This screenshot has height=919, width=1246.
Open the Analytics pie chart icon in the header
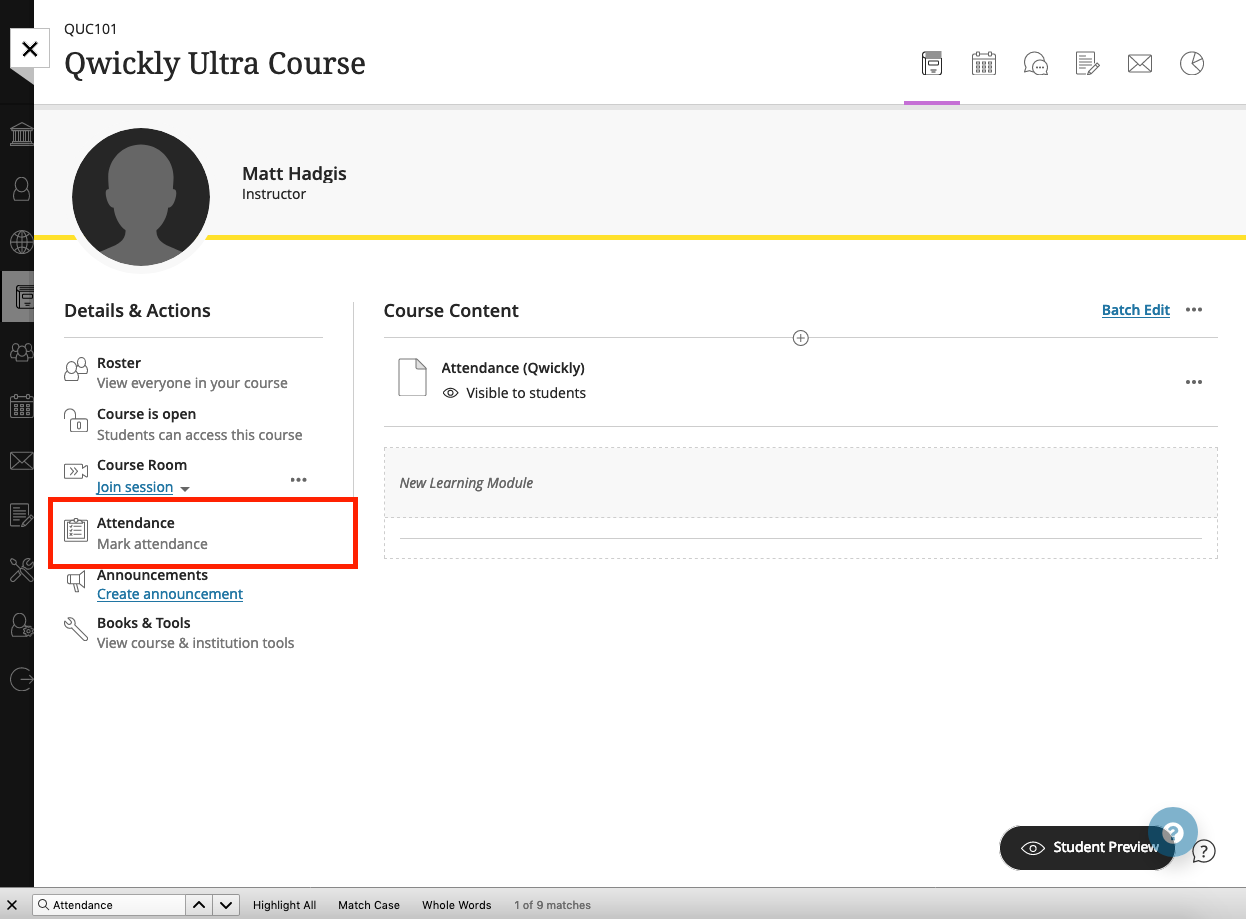click(1192, 64)
